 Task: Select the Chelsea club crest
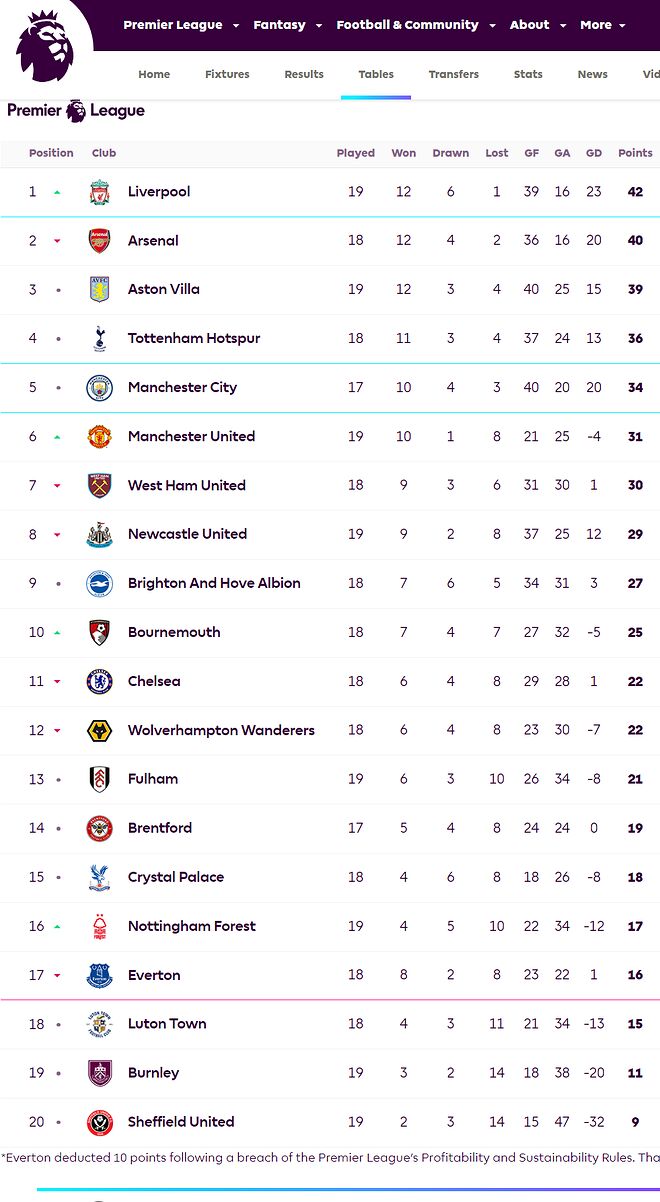(x=99, y=681)
